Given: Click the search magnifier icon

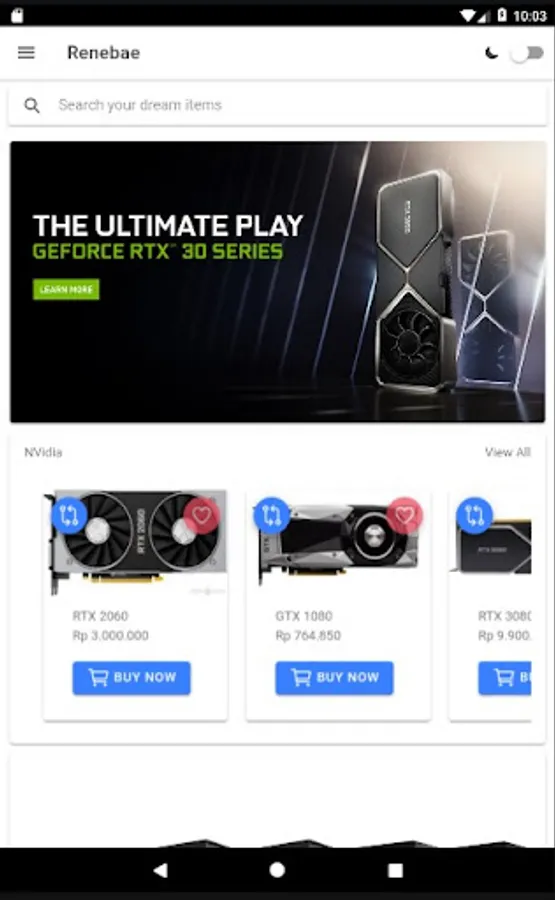Looking at the screenshot, I should 32,105.
